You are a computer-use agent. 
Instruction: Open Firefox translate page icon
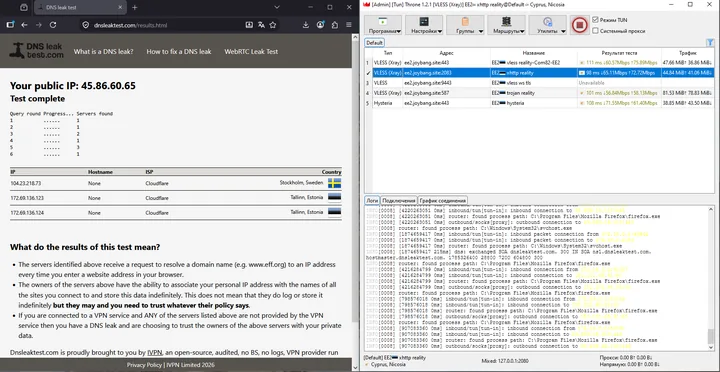coord(261,25)
